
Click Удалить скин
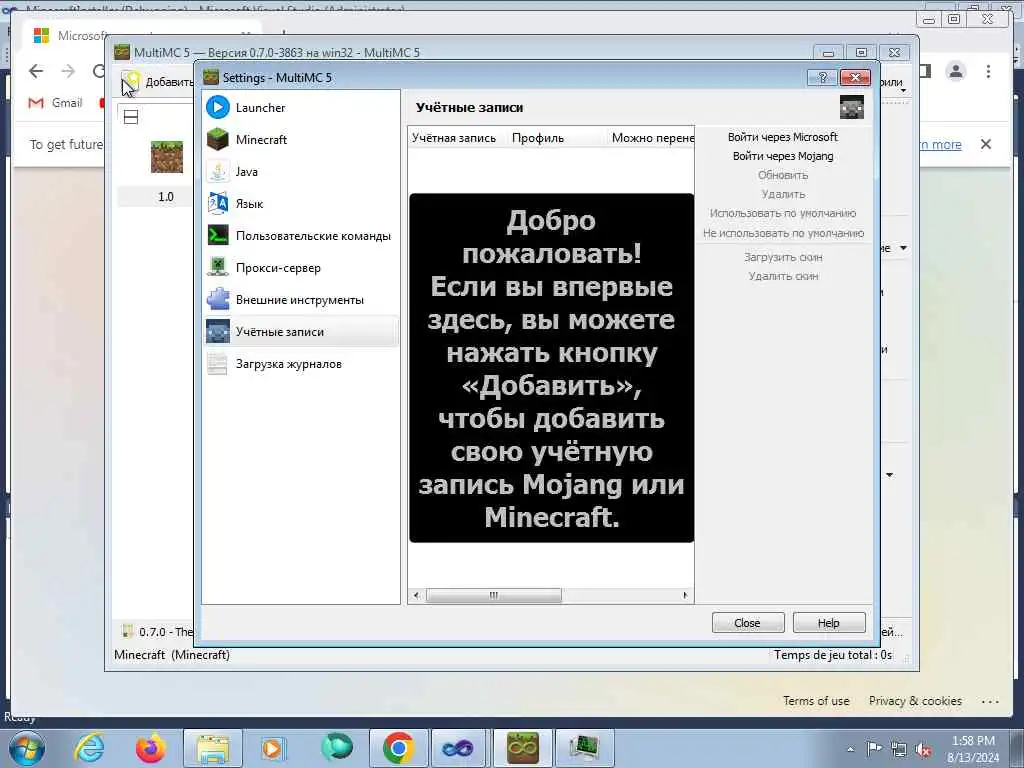pos(783,276)
